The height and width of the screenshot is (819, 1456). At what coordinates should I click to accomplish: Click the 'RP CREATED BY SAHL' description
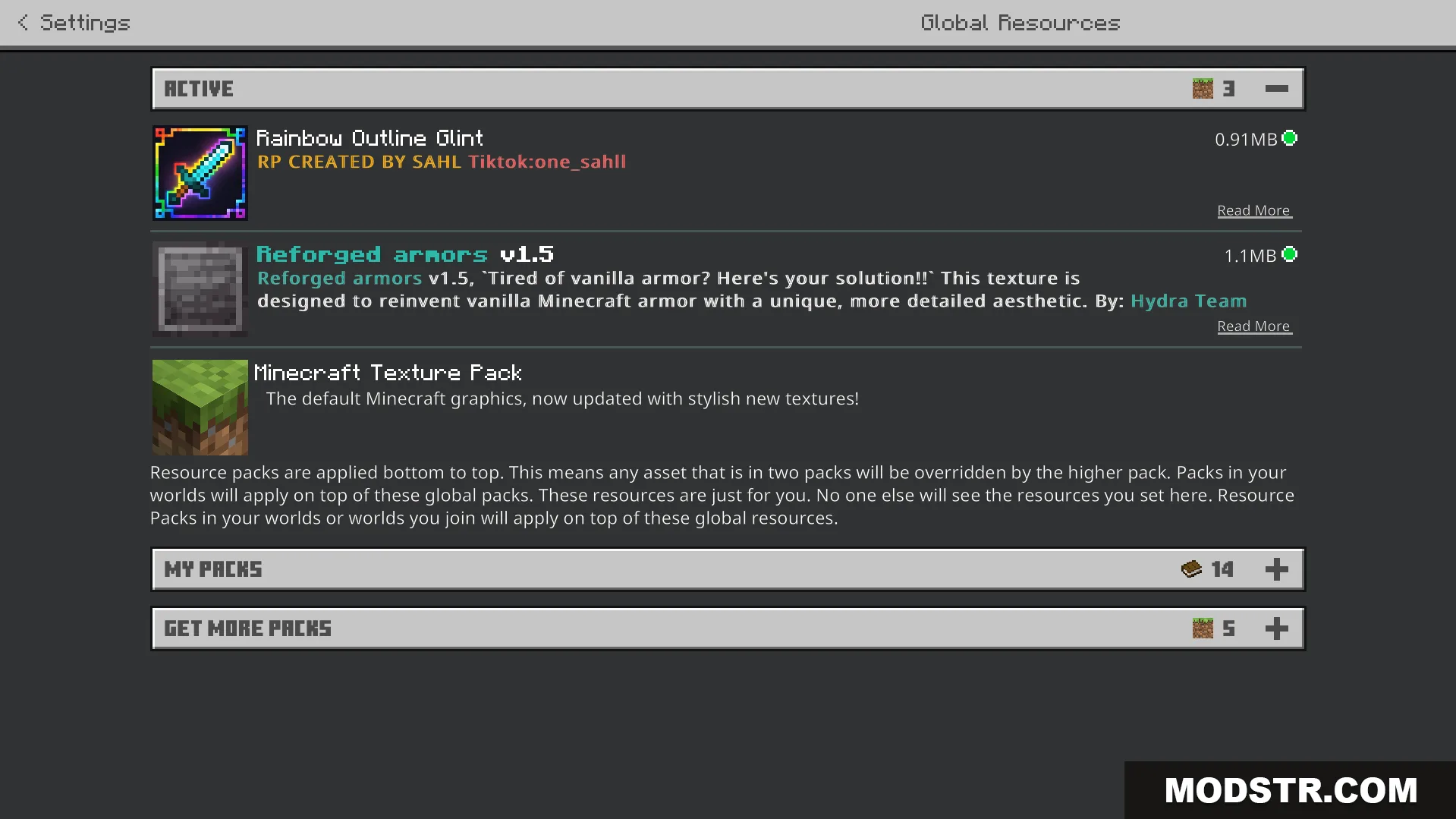pos(359,162)
